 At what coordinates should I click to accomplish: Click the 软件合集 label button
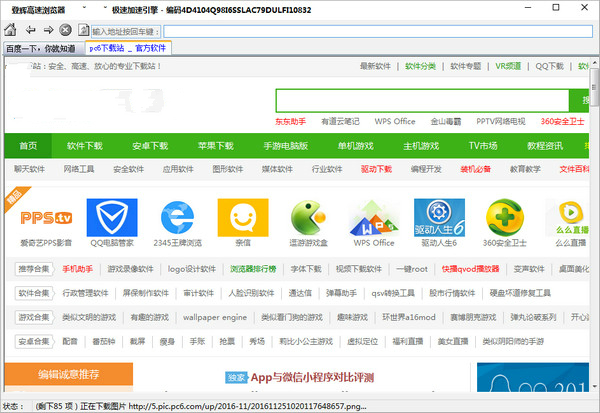[x=34, y=293]
